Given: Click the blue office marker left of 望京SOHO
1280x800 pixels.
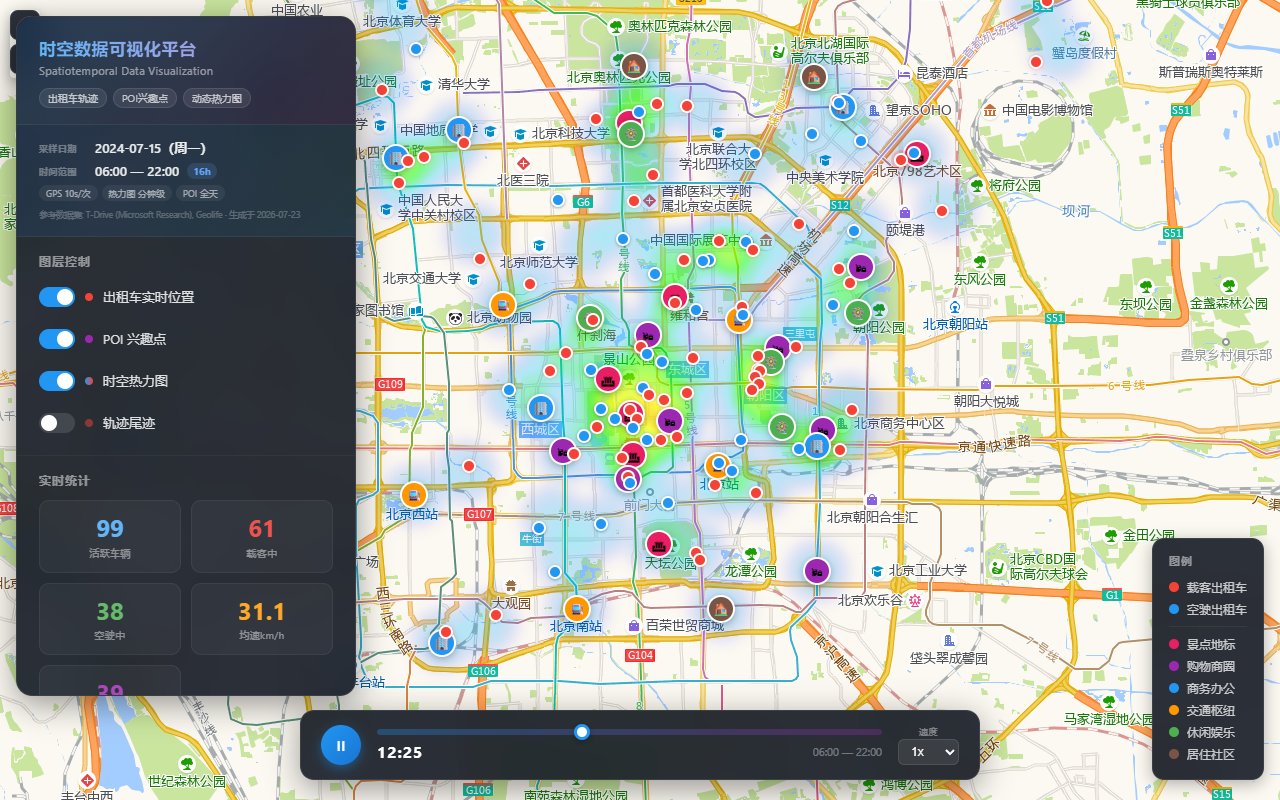Looking at the screenshot, I should pyautogui.click(x=843, y=107).
